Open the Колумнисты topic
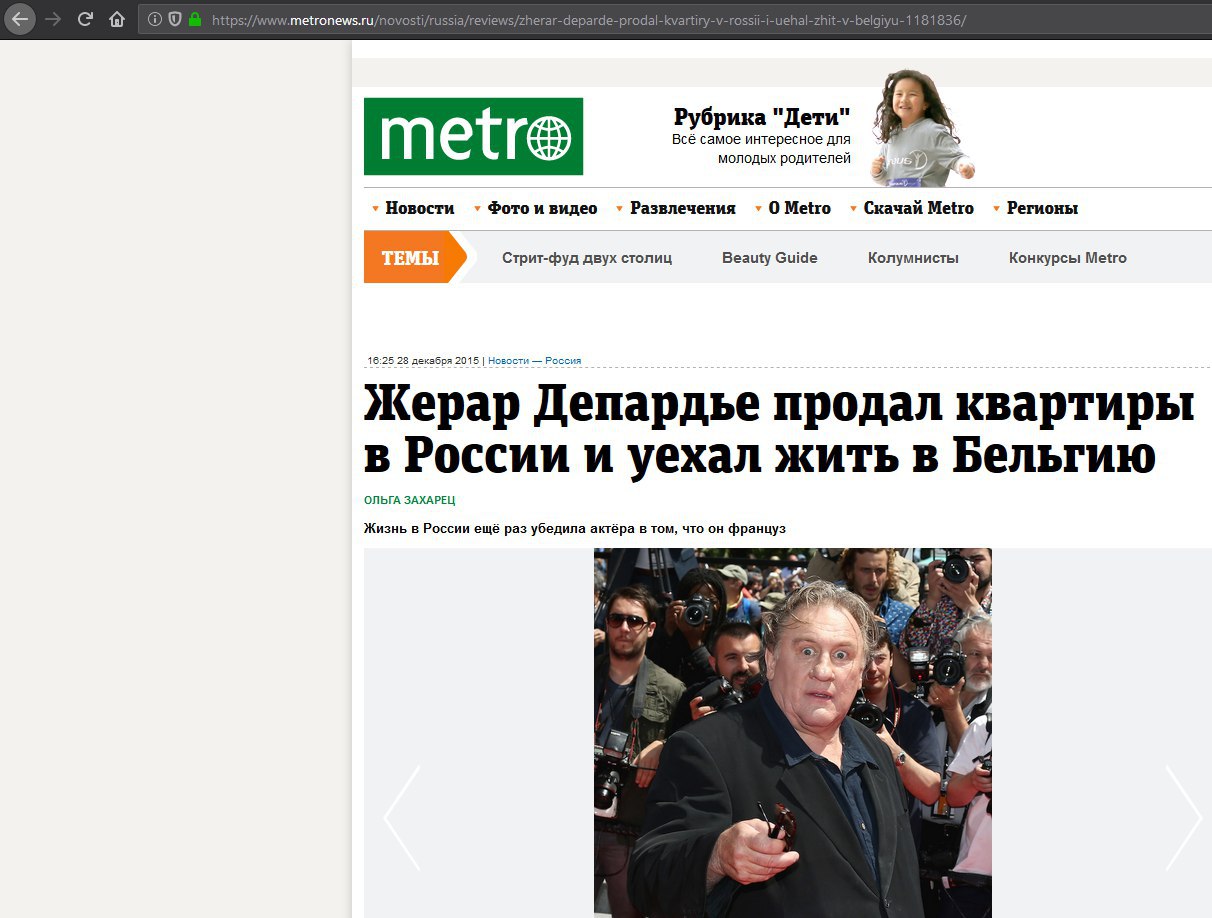 pos(913,258)
